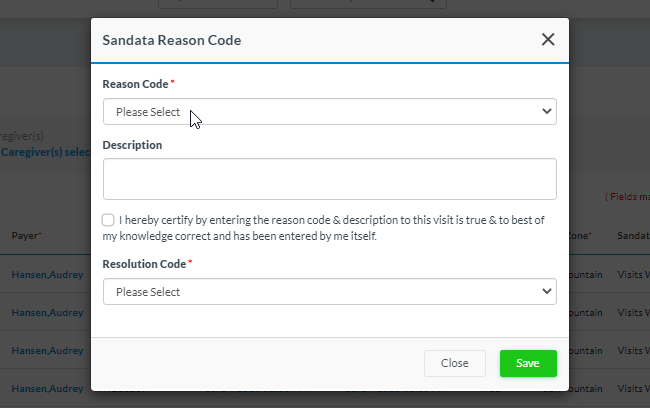
Task: Open Hansen,Audrey in the last visible row
Action: (x=47, y=388)
